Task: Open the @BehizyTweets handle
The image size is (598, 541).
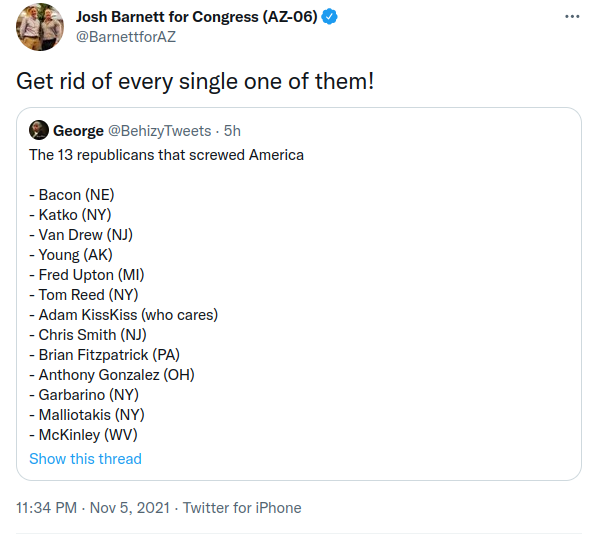Action: click(159, 131)
